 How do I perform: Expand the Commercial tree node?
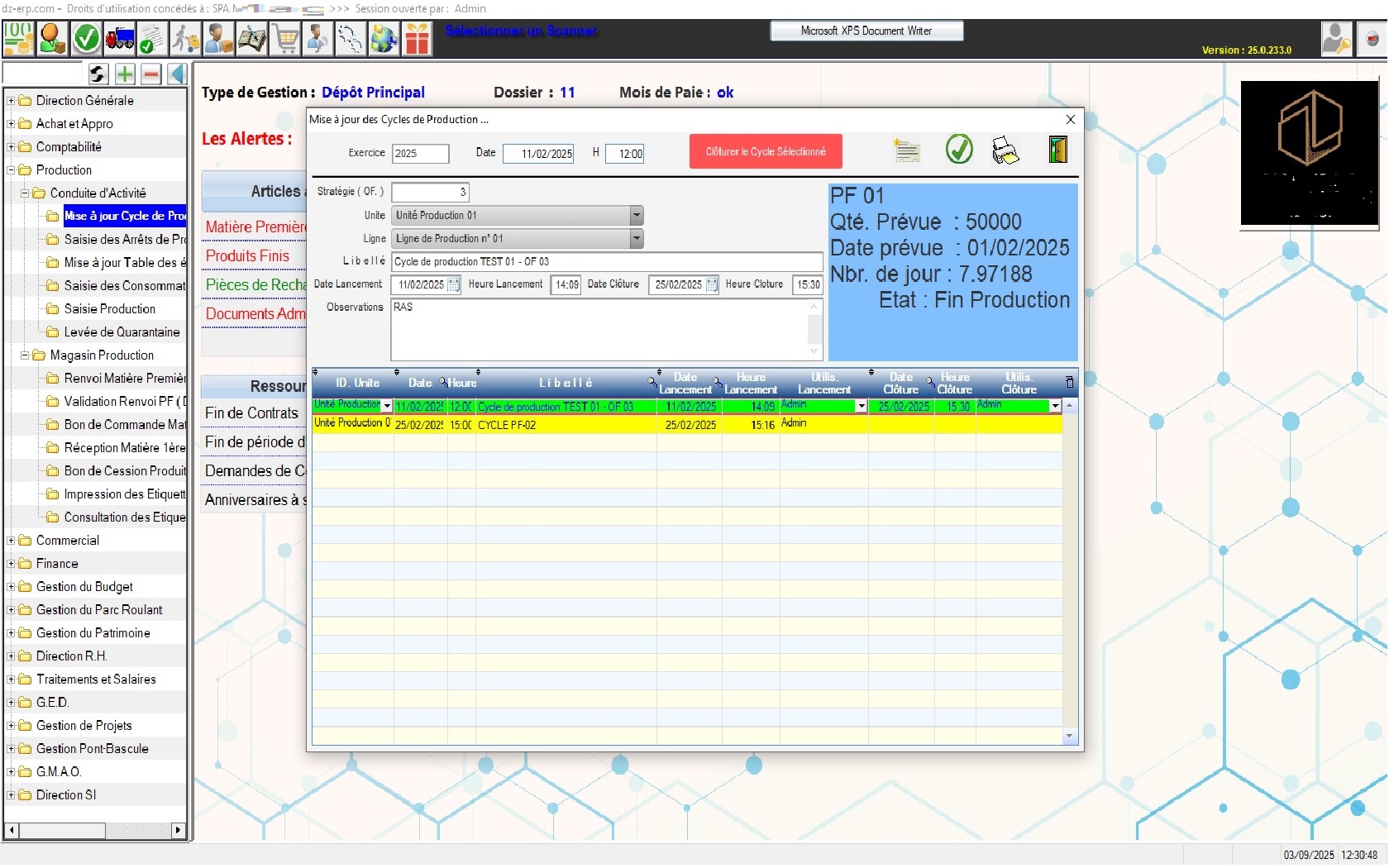point(12,541)
